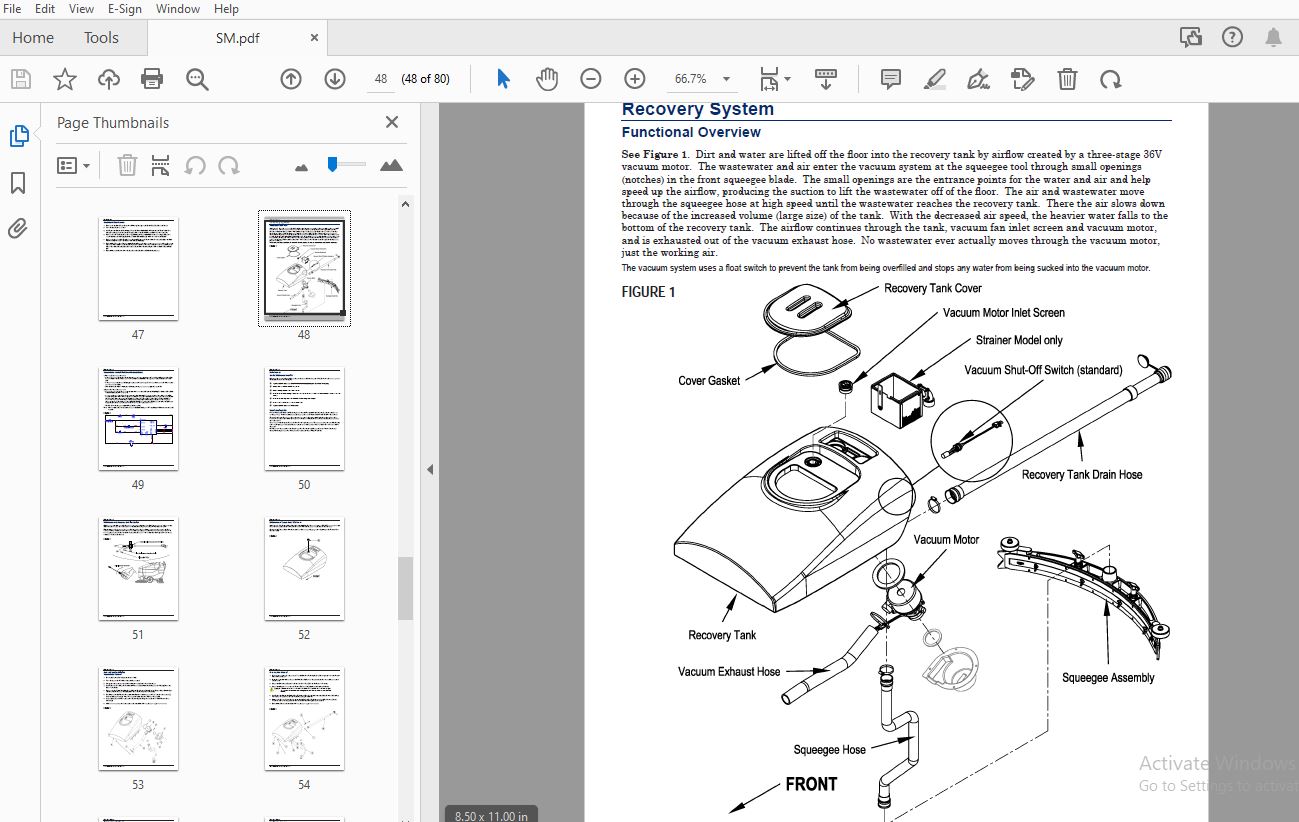Click thumbnails panel scrollbar thumb
Screen dimensions: 1299x822
pyautogui.click(x=405, y=588)
